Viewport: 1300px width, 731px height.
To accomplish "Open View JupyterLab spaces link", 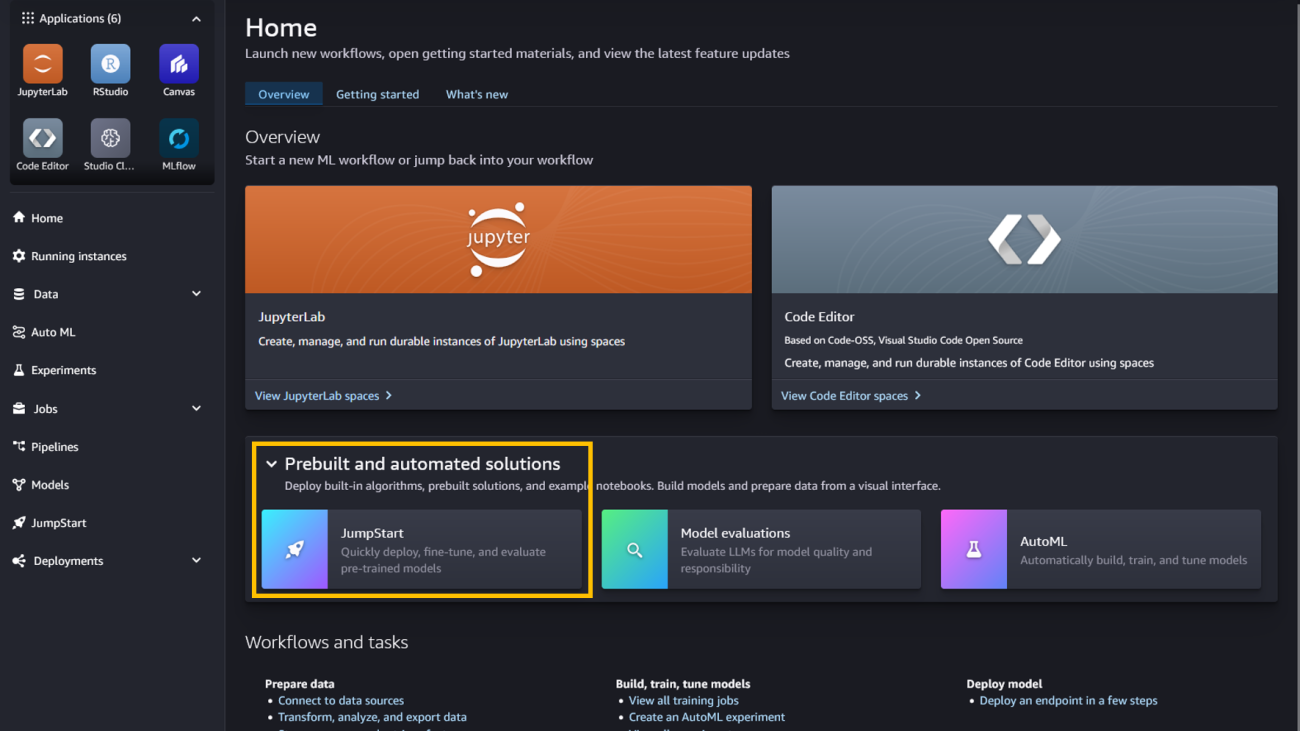I will pyautogui.click(x=323, y=396).
